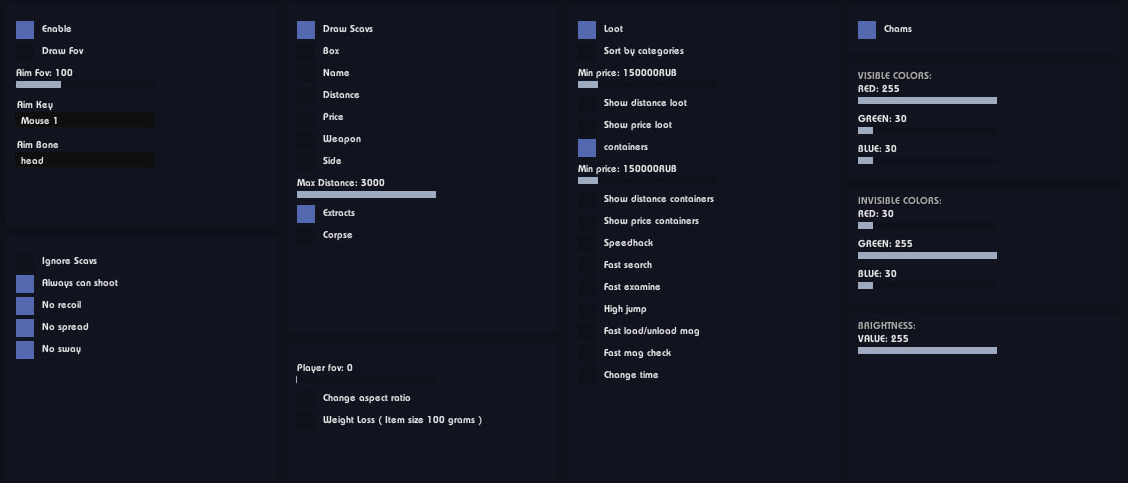Open the Aim Bone dropdown showing head

(85, 161)
